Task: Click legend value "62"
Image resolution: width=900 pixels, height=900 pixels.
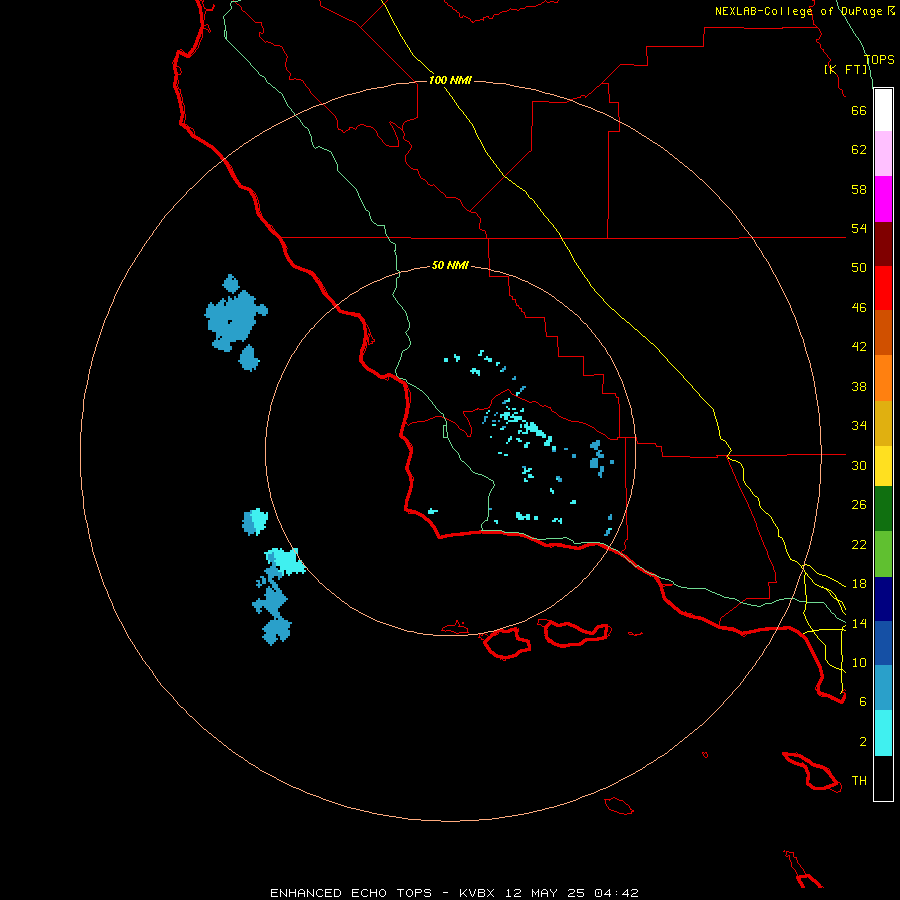Action: pyautogui.click(x=859, y=150)
